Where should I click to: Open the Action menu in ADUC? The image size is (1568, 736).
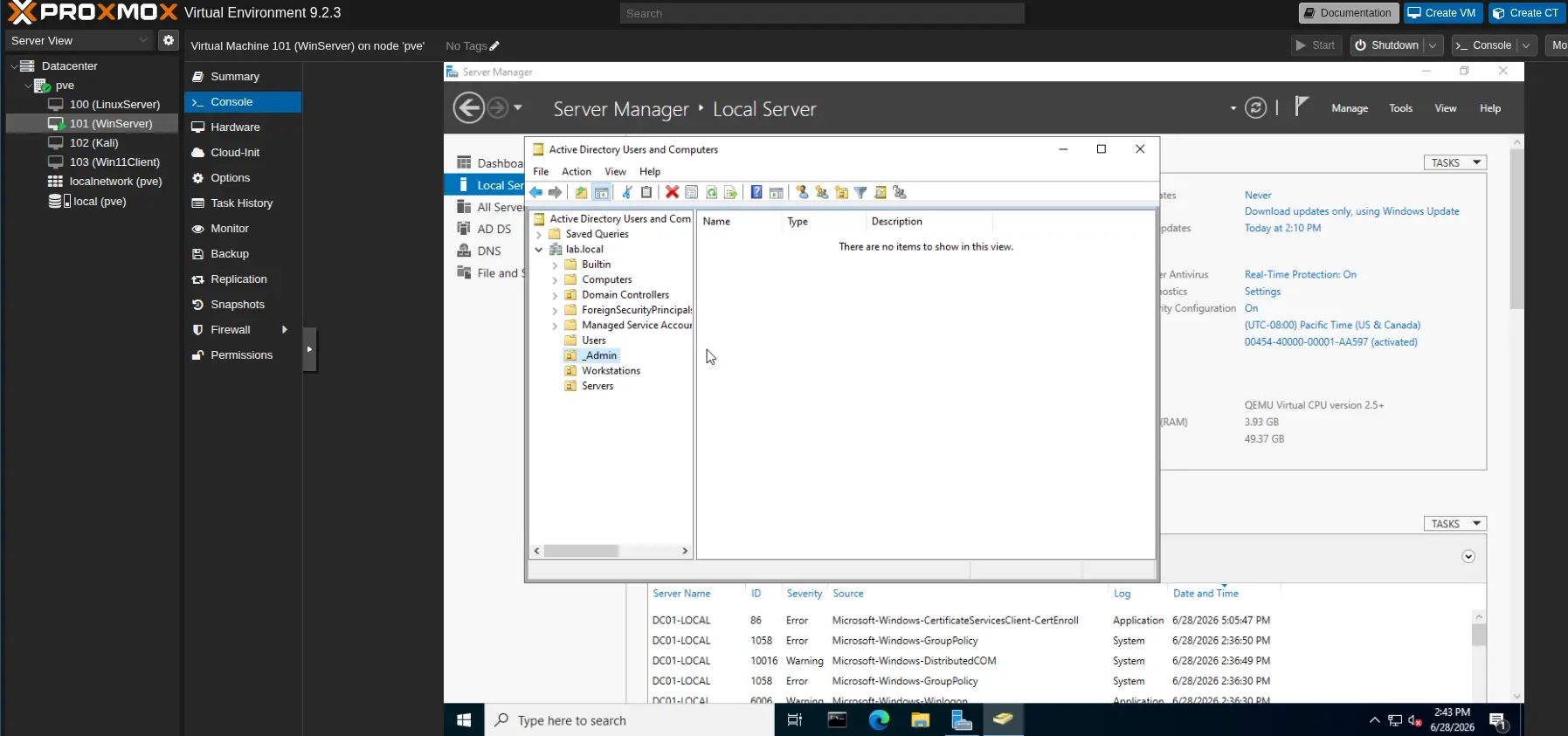[x=577, y=171]
